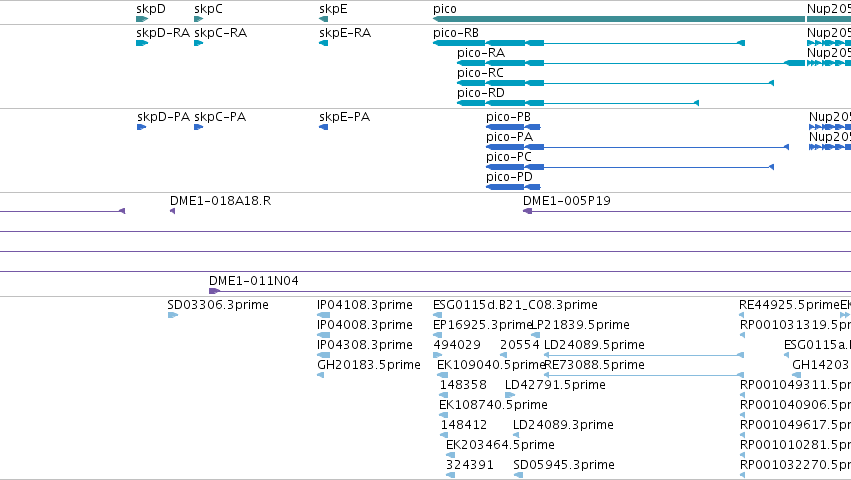Click the RP001040906 EST label

(795, 405)
